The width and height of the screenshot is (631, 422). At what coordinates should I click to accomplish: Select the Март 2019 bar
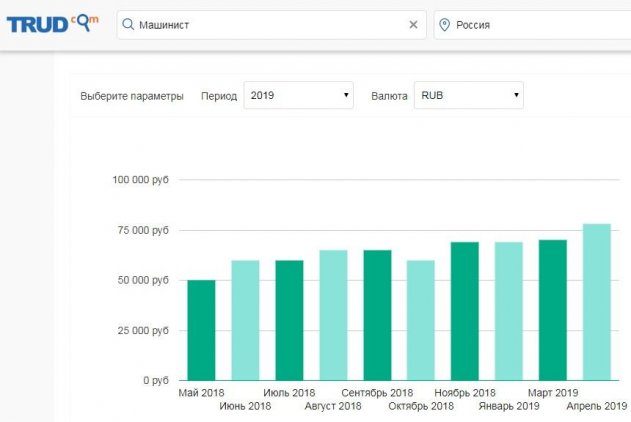[x=552, y=310]
